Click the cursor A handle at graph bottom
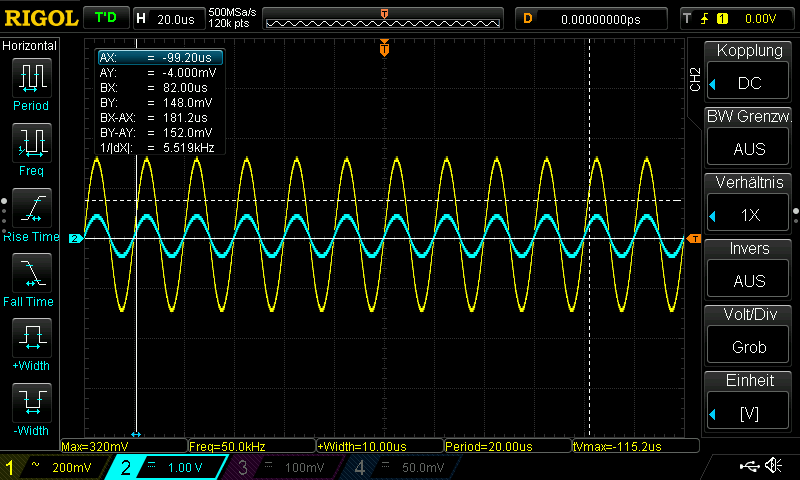The width and height of the screenshot is (800, 480). click(136, 434)
